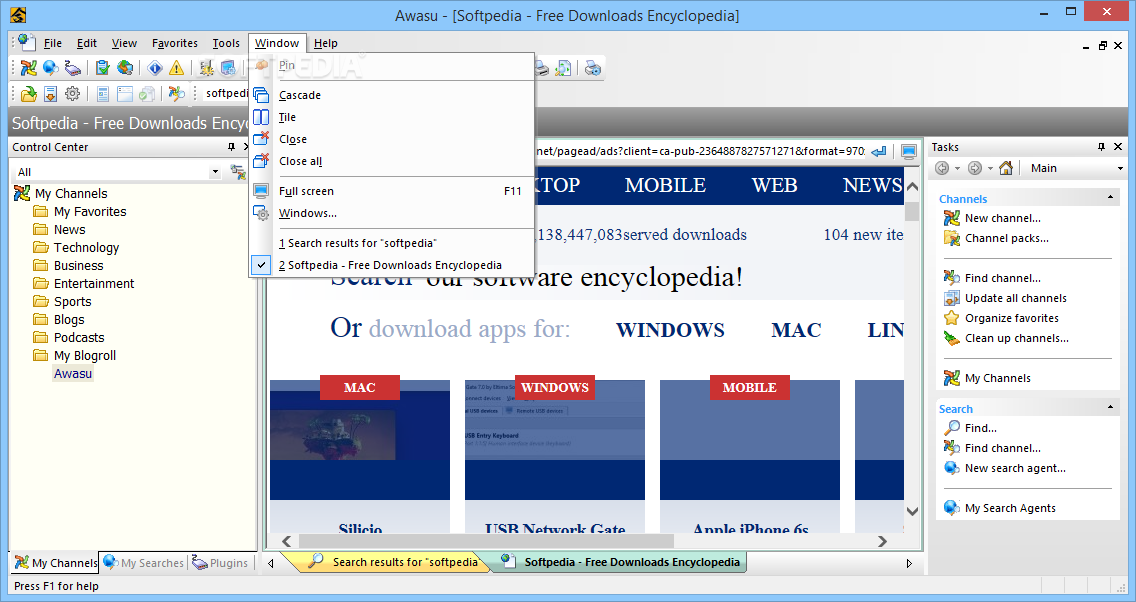
Task: Click Organize favorites link
Action: (1011, 318)
